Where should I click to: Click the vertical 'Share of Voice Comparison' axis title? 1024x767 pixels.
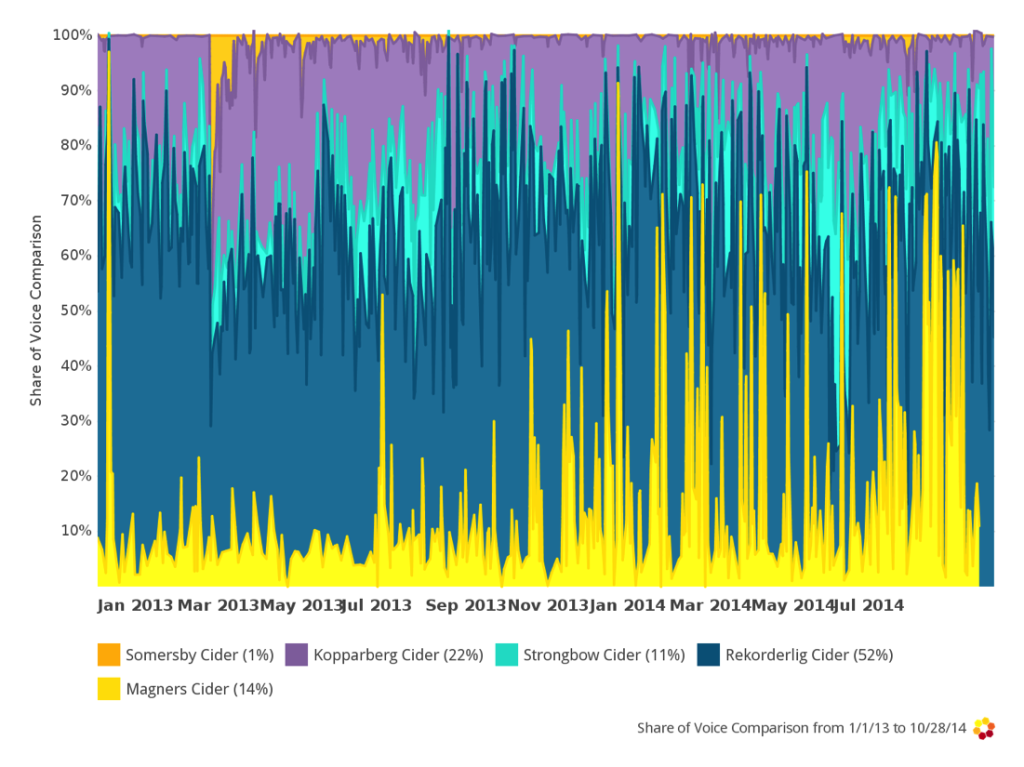[36, 310]
